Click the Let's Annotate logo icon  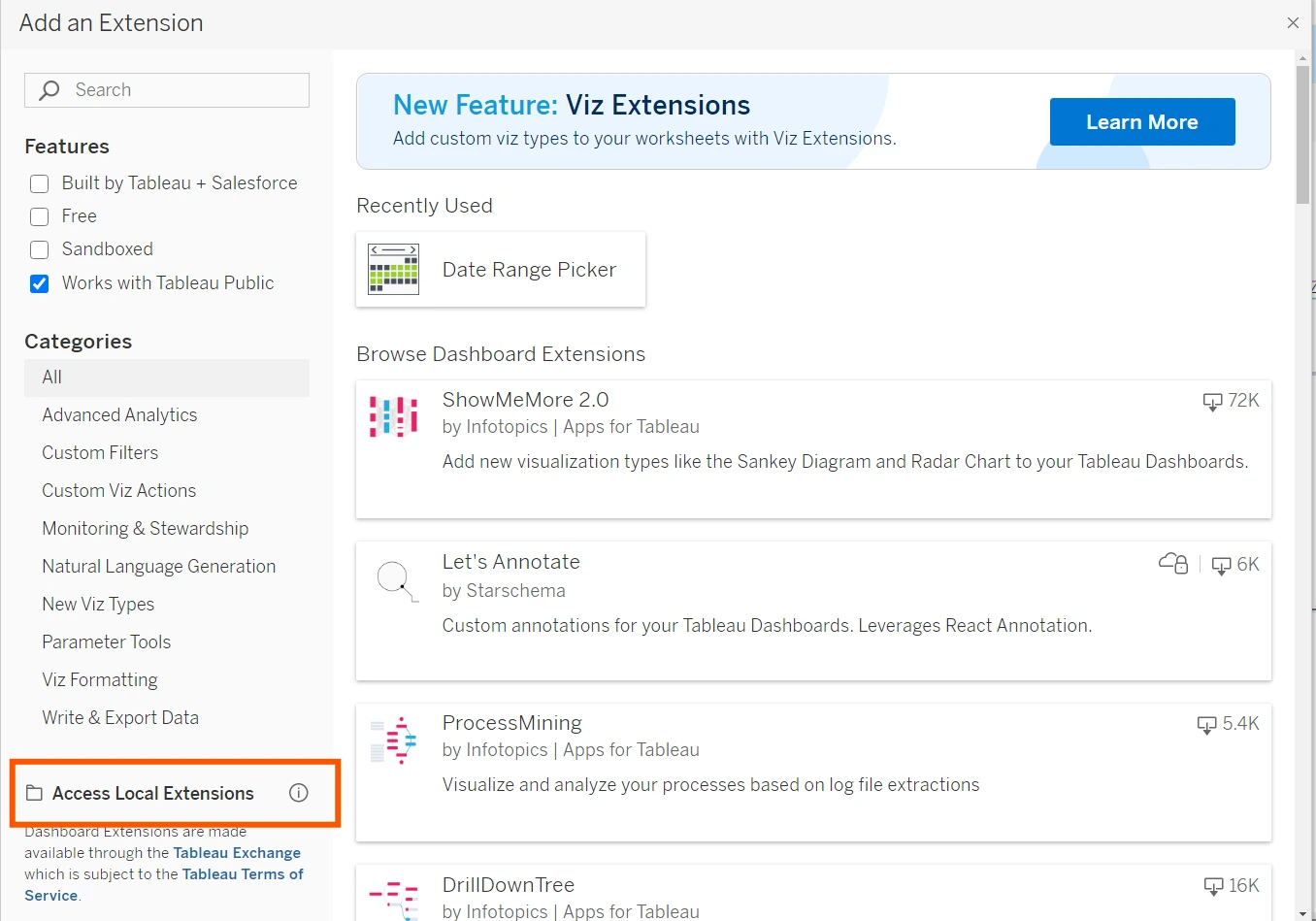point(397,580)
